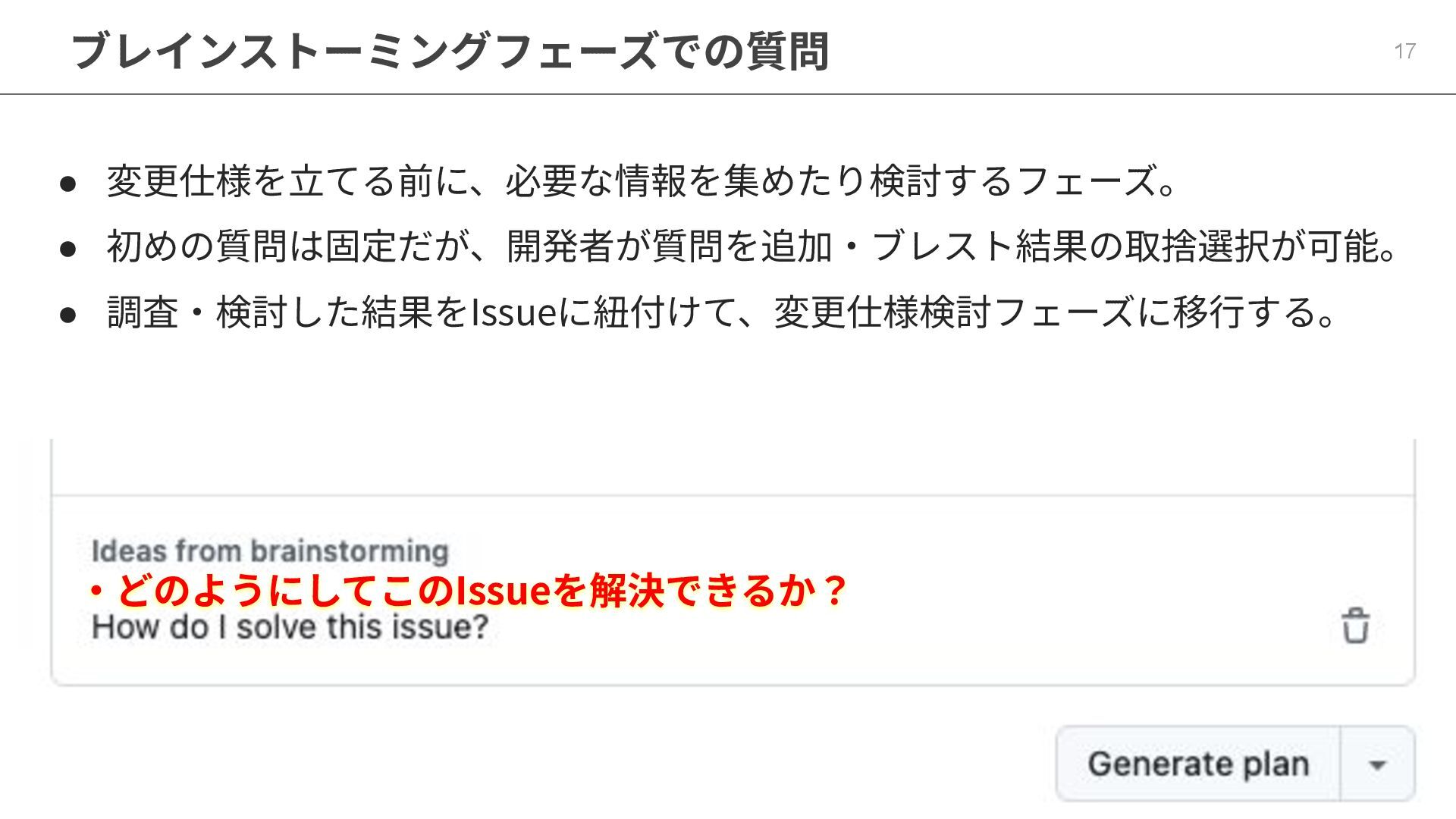Click the empty panel area above the ideas section

click(x=733, y=466)
